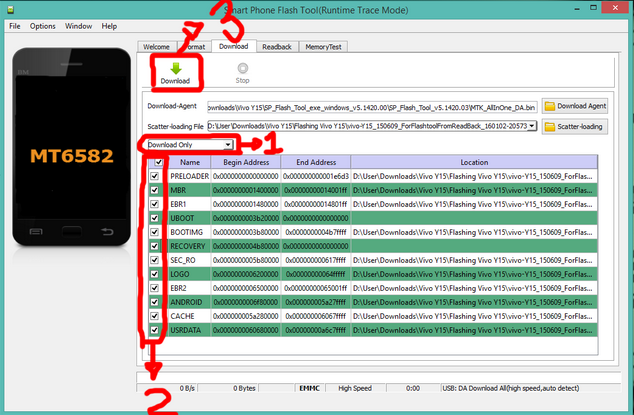Uncheck the EBR2 checkbox
Viewport: 634px width, 415px height.
click(x=154, y=288)
